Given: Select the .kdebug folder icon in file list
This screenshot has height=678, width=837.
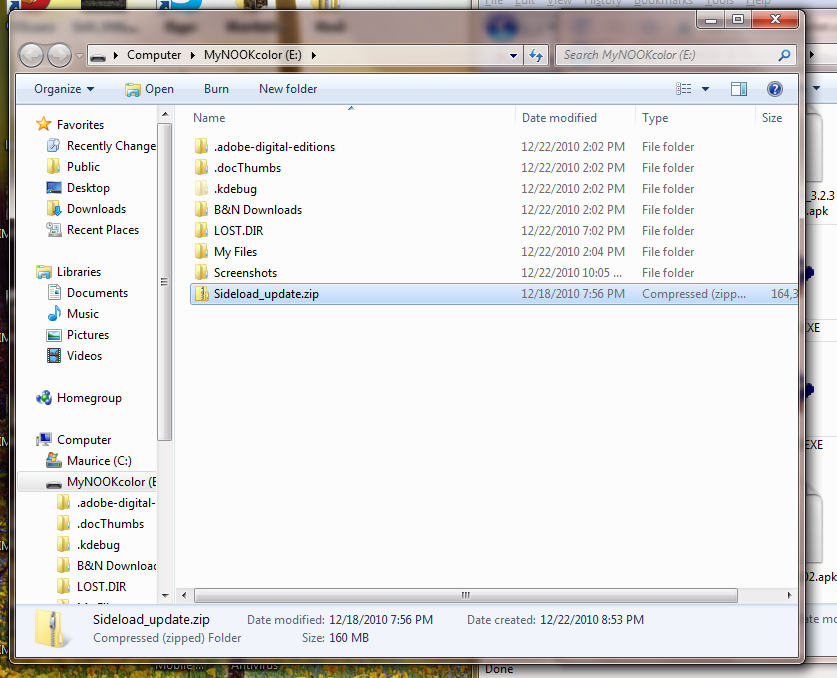Looking at the screenshot, I should 201,188.
